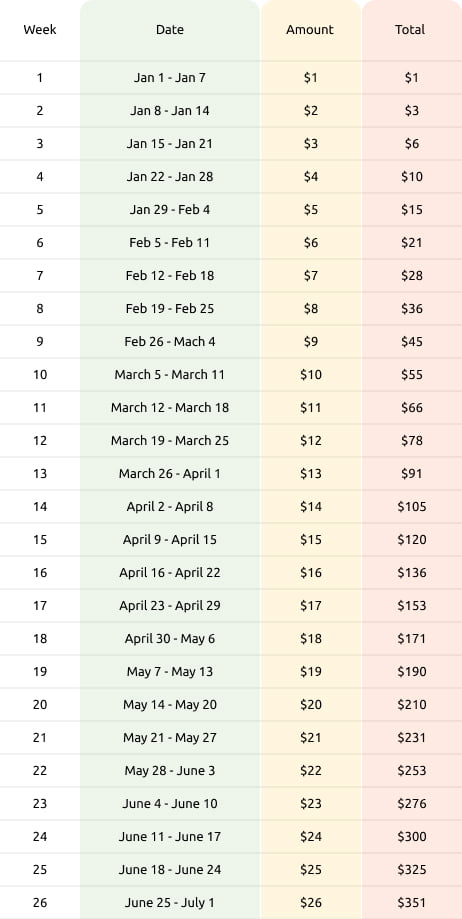Click the Amount column header
Screen dimensions: 462x919
tap(310, 29)
